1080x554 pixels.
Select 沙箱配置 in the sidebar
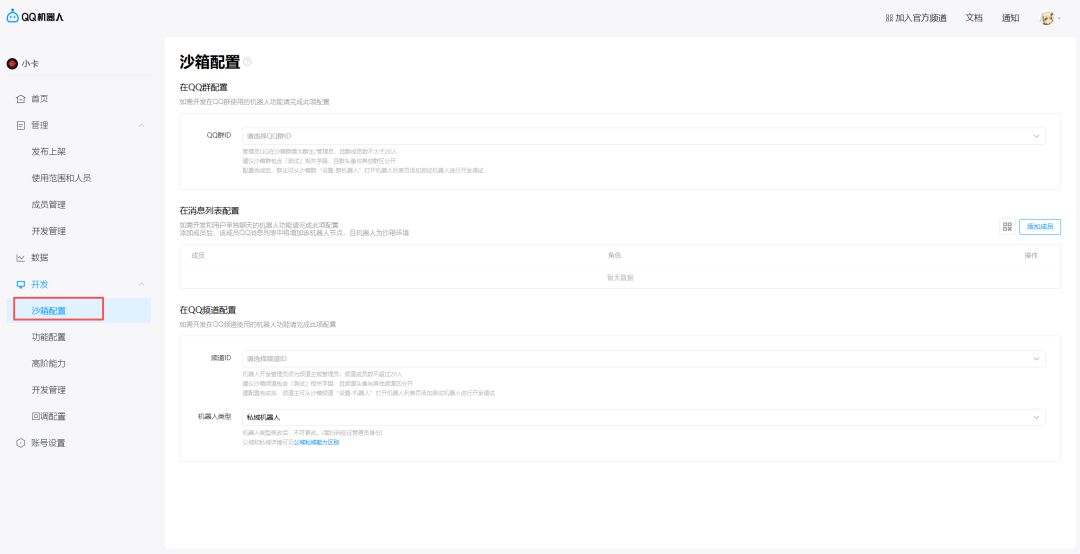pyautogui.click(x=49, y=311)
